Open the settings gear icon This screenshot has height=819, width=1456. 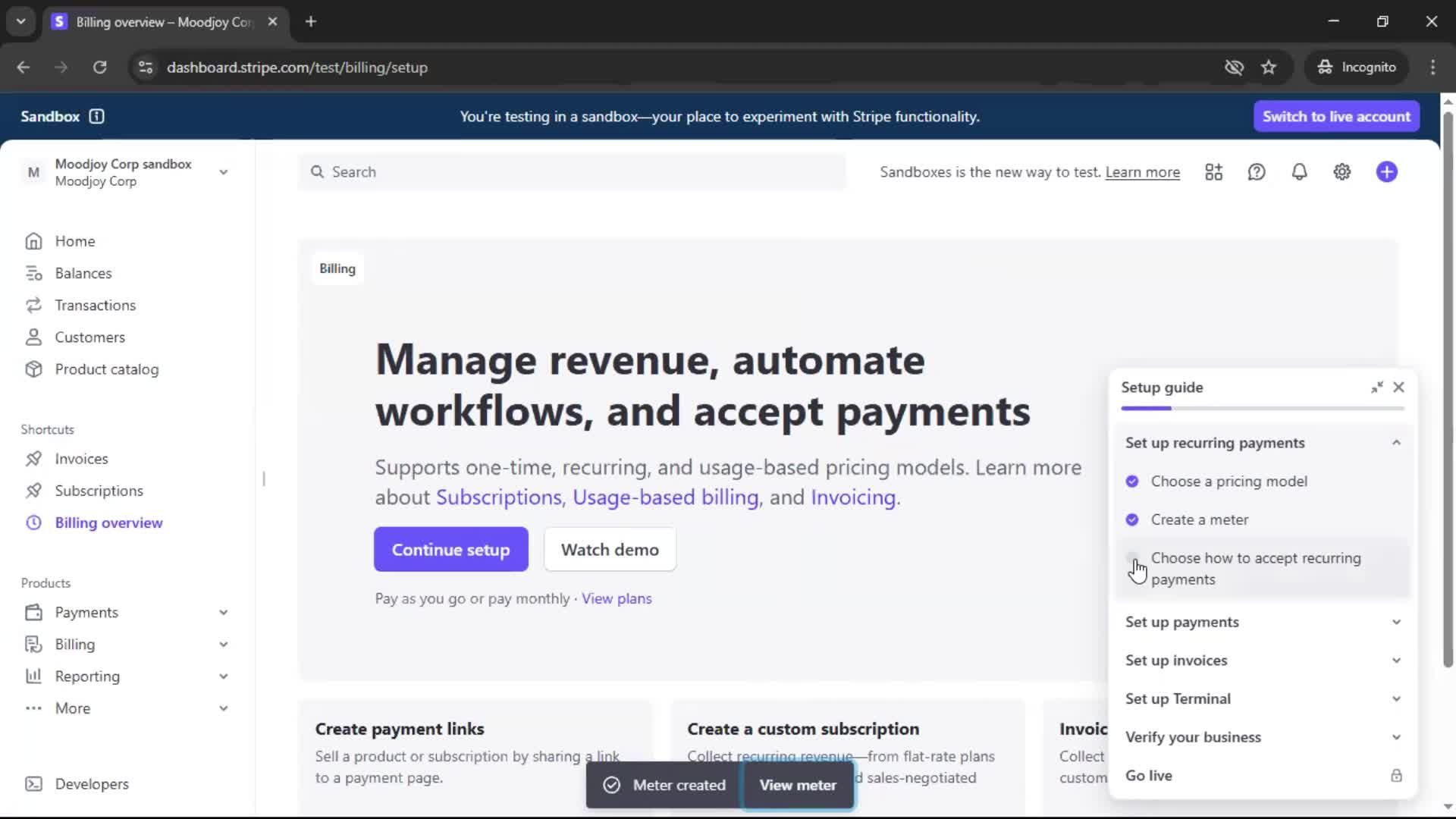[x=1341, y=172]
